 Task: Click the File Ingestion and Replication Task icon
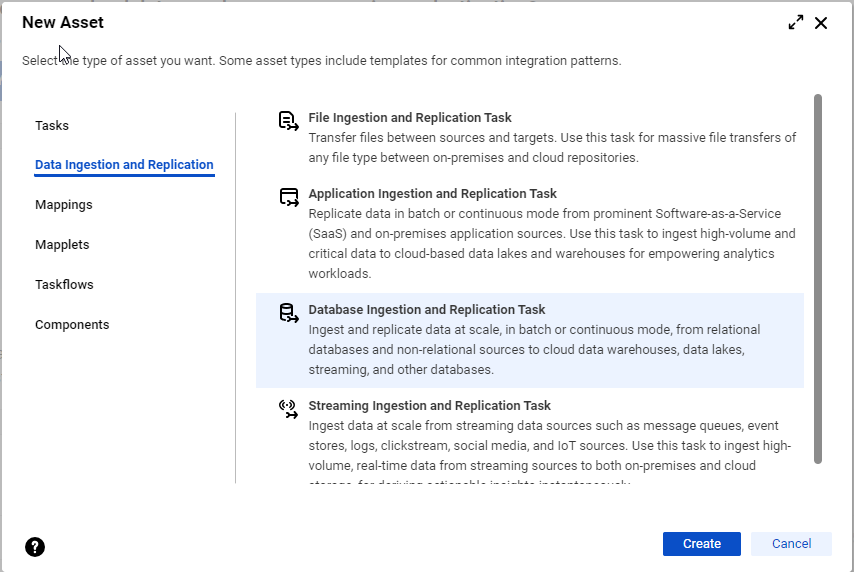289,121
